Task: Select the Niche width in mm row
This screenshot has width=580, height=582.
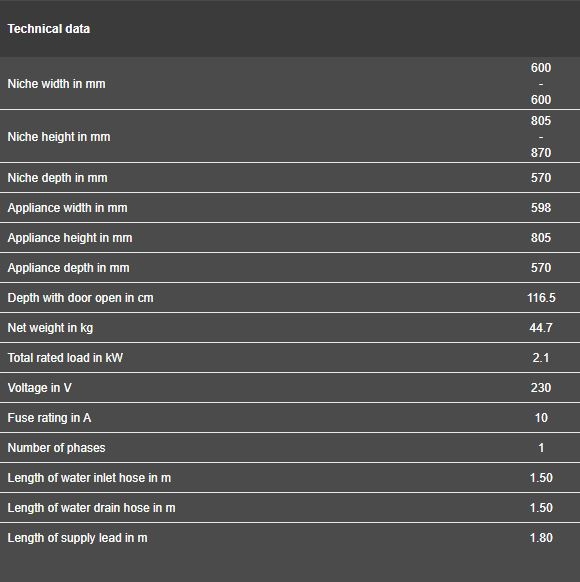Action: 290,83
